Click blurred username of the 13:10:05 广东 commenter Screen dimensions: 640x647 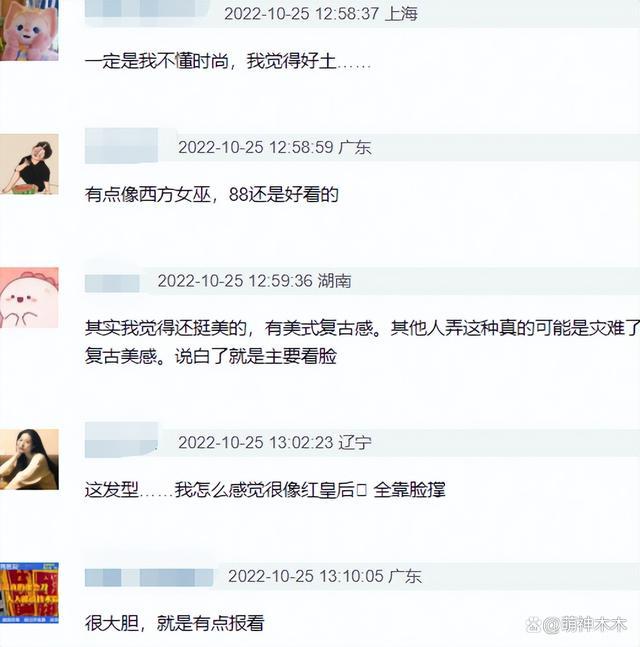(x=149, y=577)
